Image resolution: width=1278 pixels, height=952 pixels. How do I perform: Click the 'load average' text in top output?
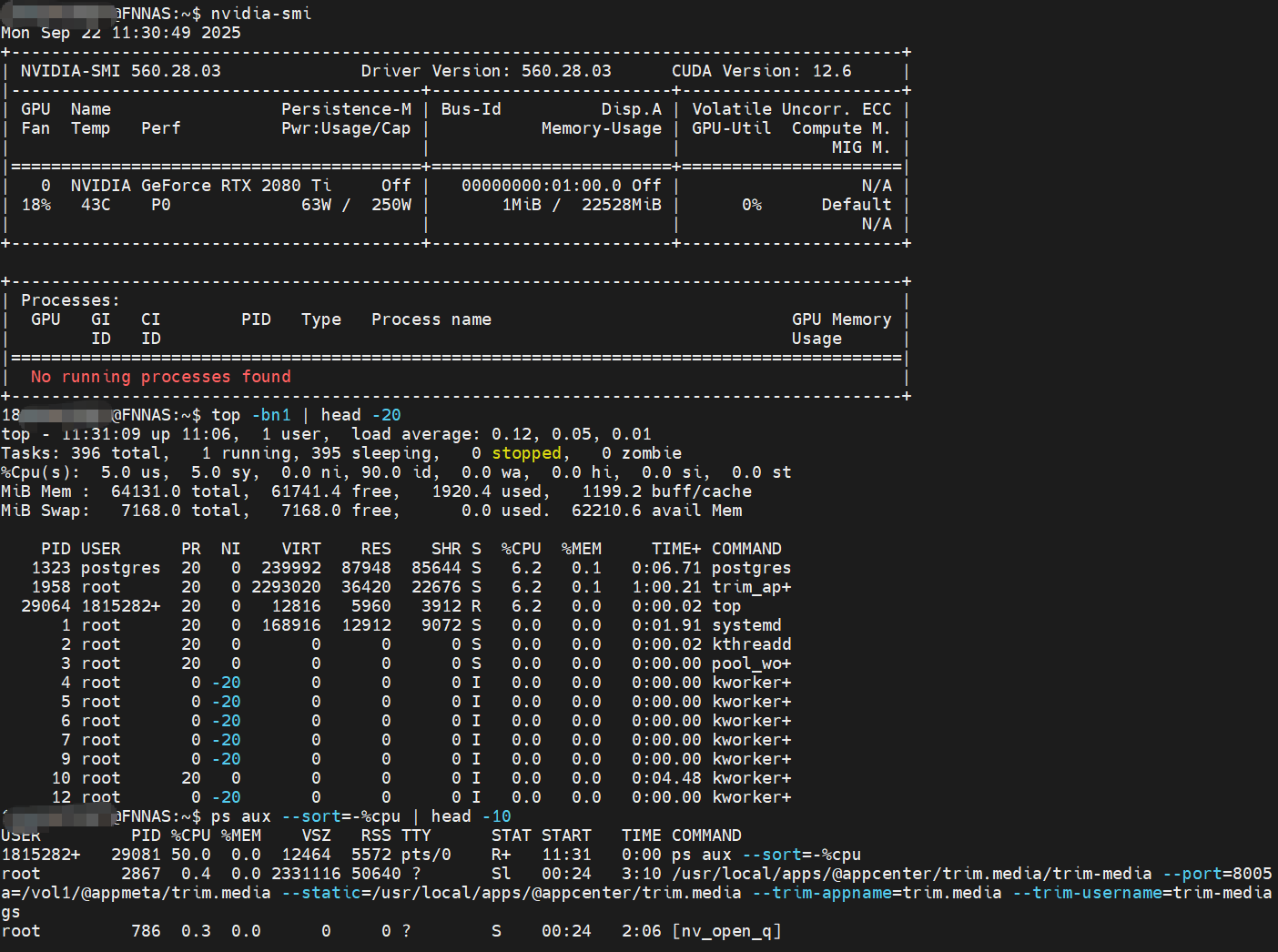pyautogui.click(x=414, y=434)
